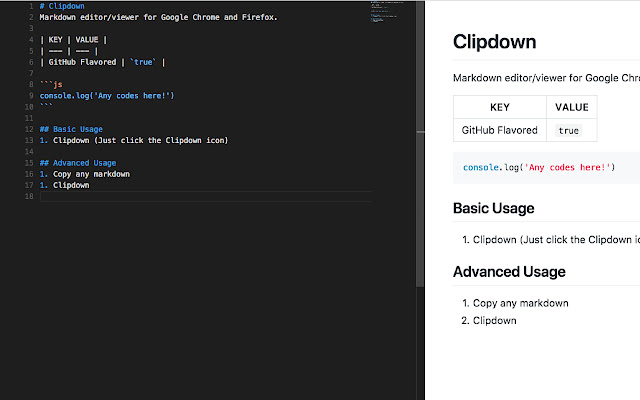This screenshot has height=400, width=640.
Task: Click the 'true' code cell in preview
Action: [x=569, y=131]
